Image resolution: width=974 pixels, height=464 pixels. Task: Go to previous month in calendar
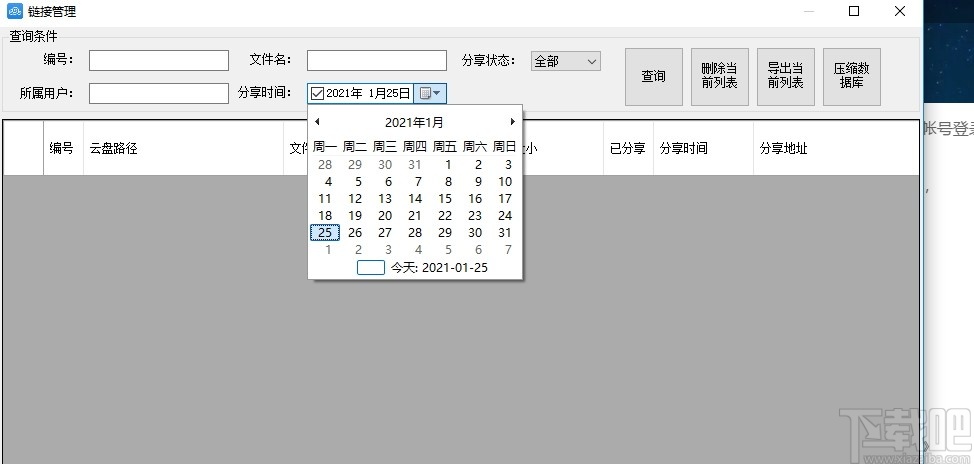point(317,122)
